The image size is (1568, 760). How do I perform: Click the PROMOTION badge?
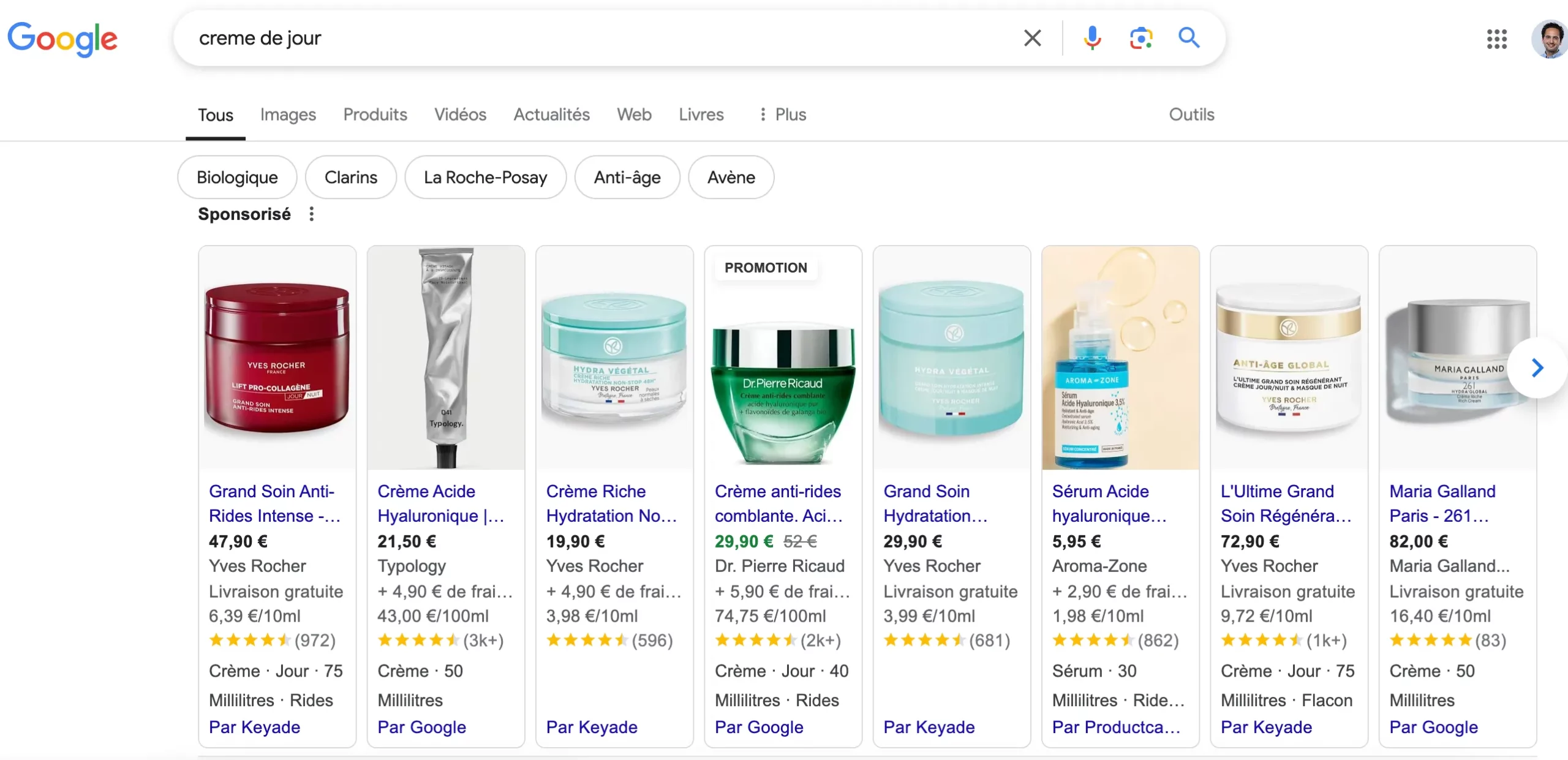point(766,268)
